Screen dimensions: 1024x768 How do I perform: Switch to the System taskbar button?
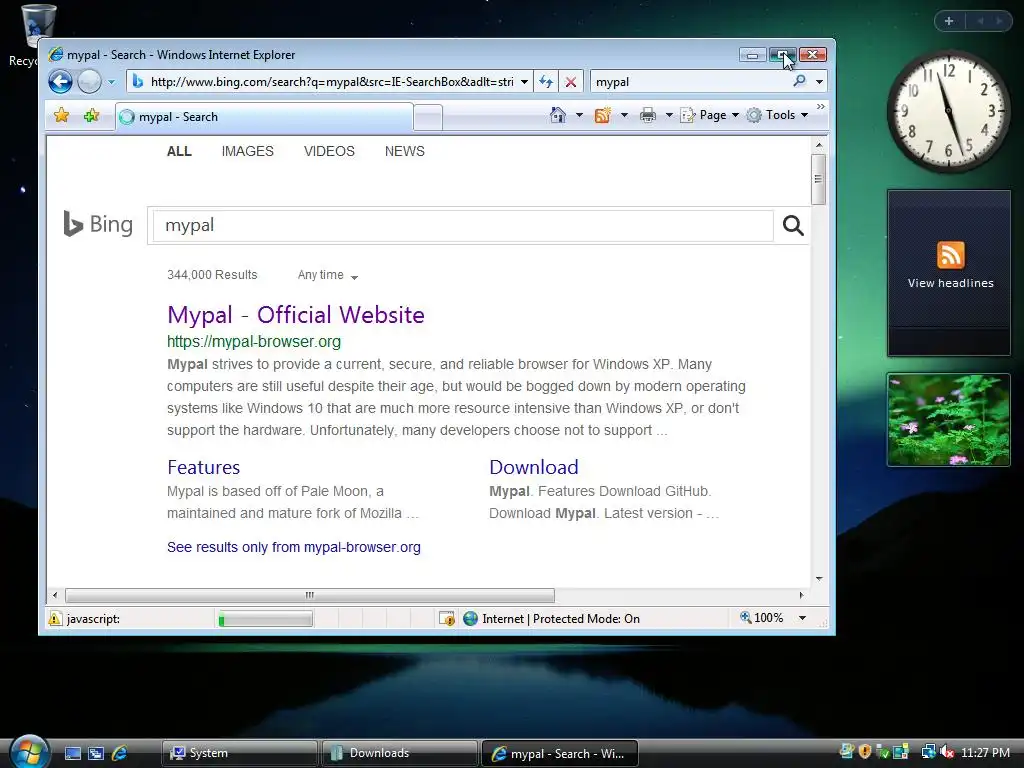tap(239, 753)
